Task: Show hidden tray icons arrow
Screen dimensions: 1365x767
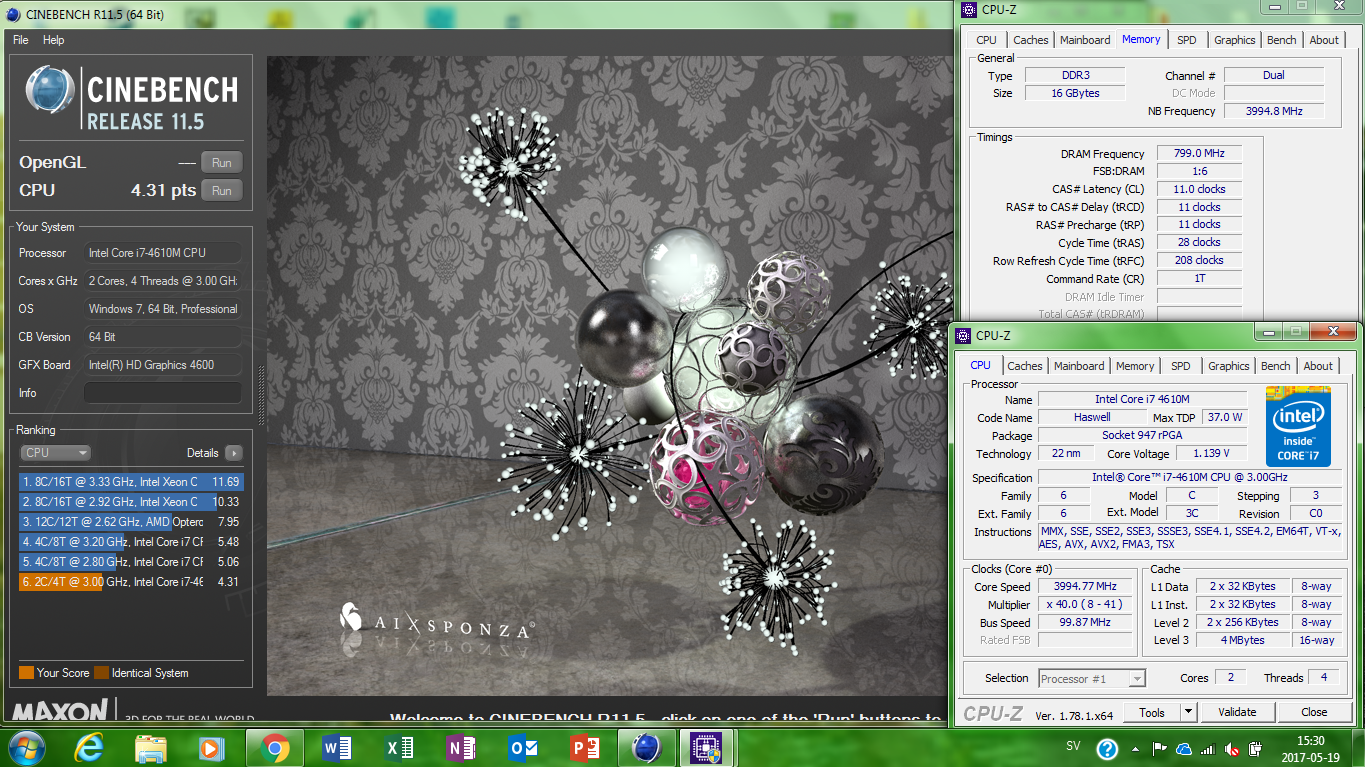Action: click(x=1136, y=748)
